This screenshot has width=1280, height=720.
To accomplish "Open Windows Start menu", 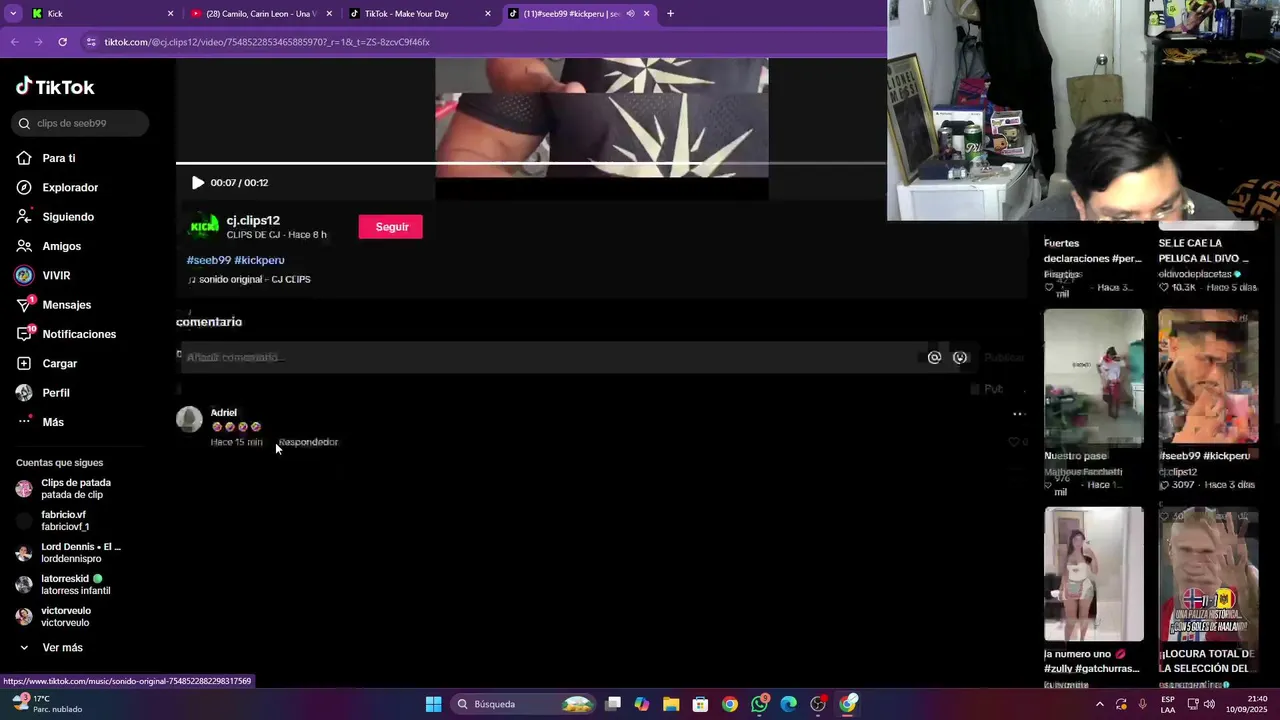I will click(433, 704).
